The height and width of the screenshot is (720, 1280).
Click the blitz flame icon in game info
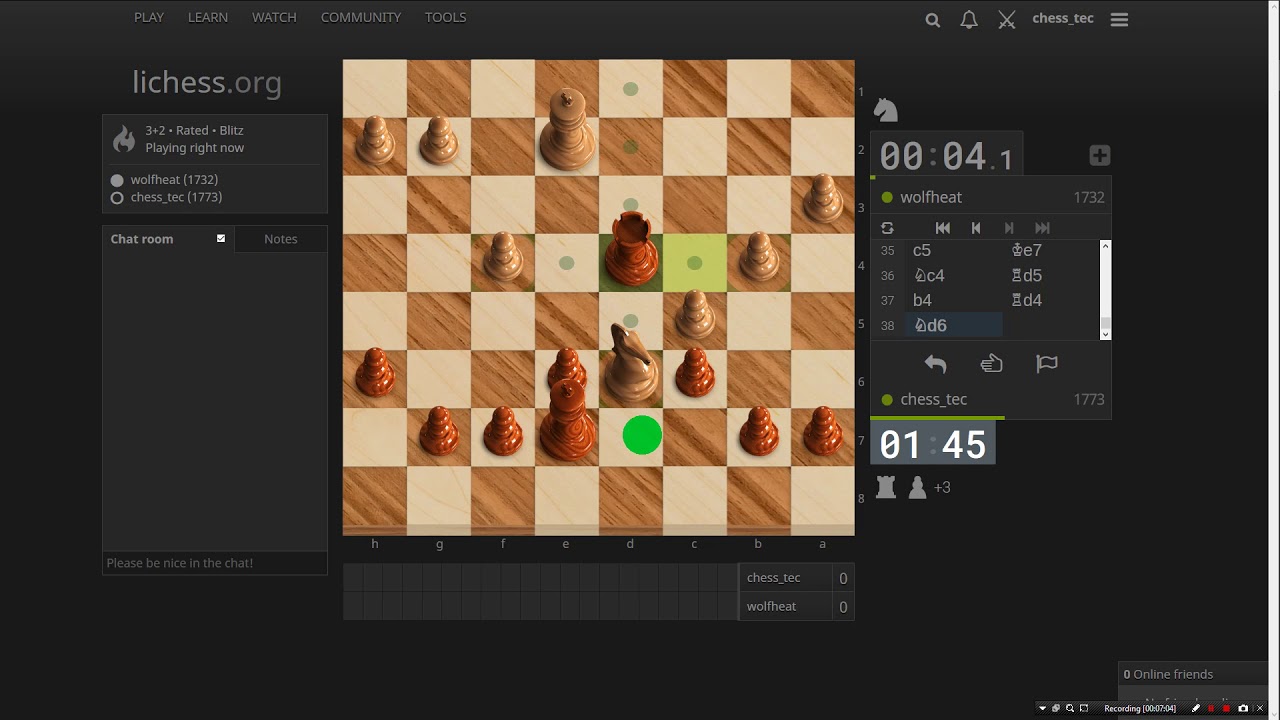pos(124,139)
